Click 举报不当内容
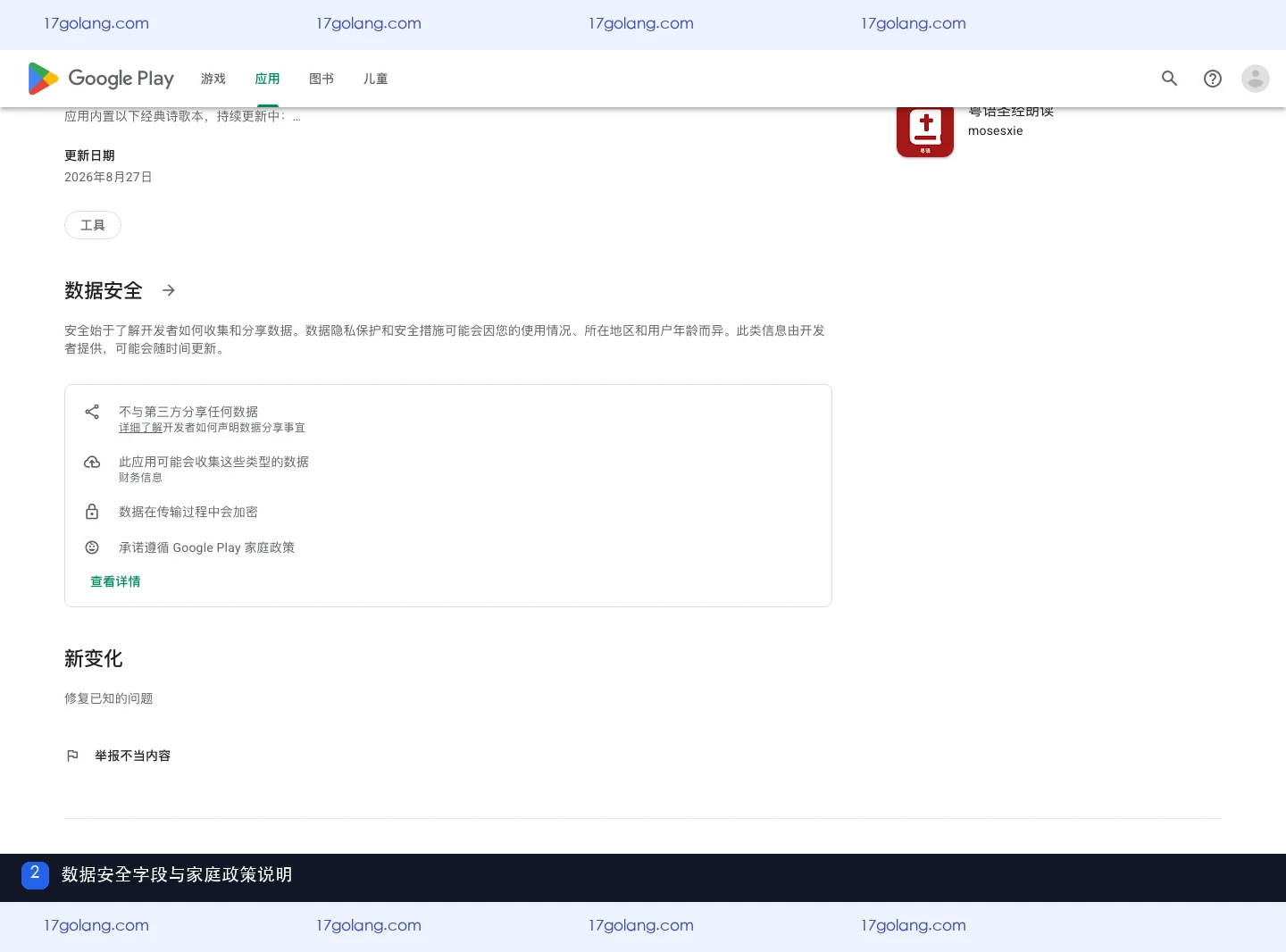 tap(132, 756)
